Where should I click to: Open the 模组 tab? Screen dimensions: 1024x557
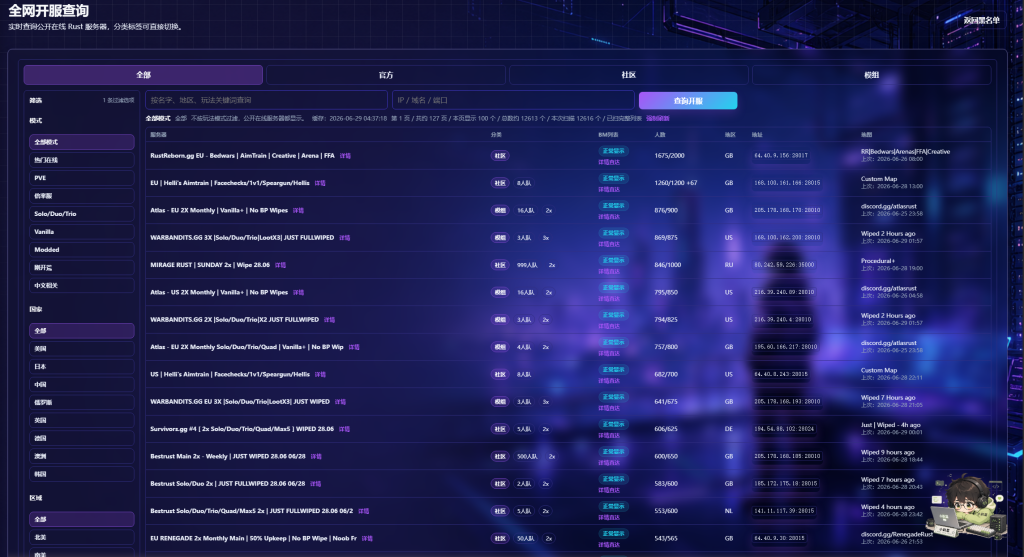click(x=871, y=75)
